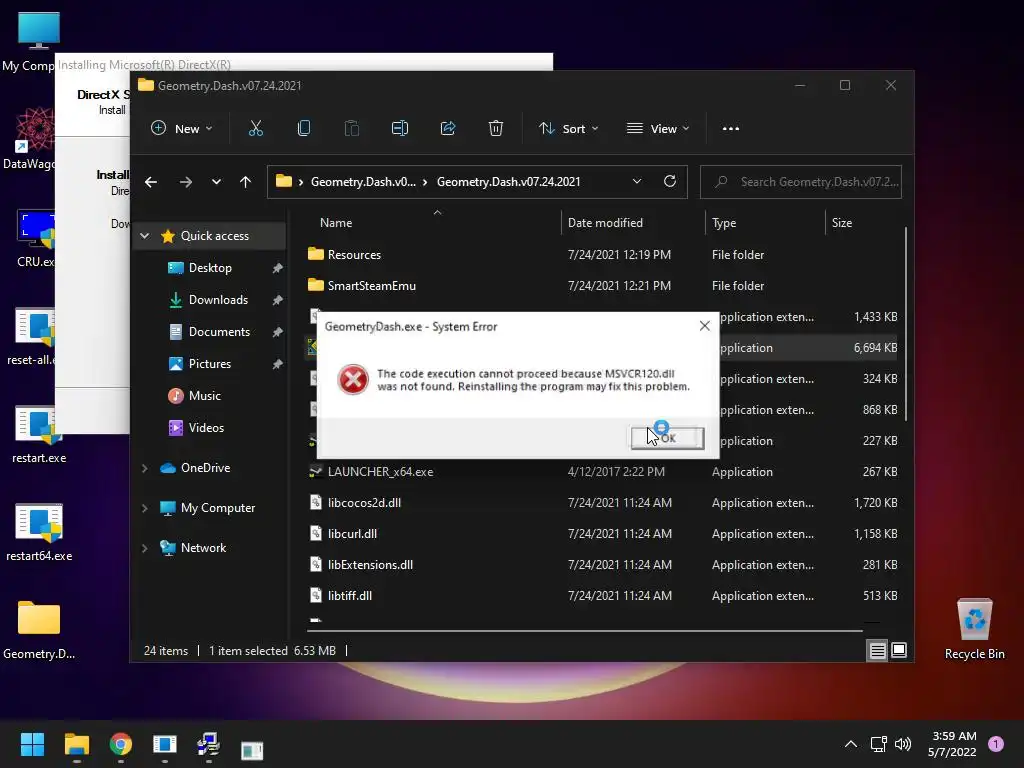Select restart.exe desktop icon
This screenshot has height=768, width=1024.
click(x=39, y=434)
